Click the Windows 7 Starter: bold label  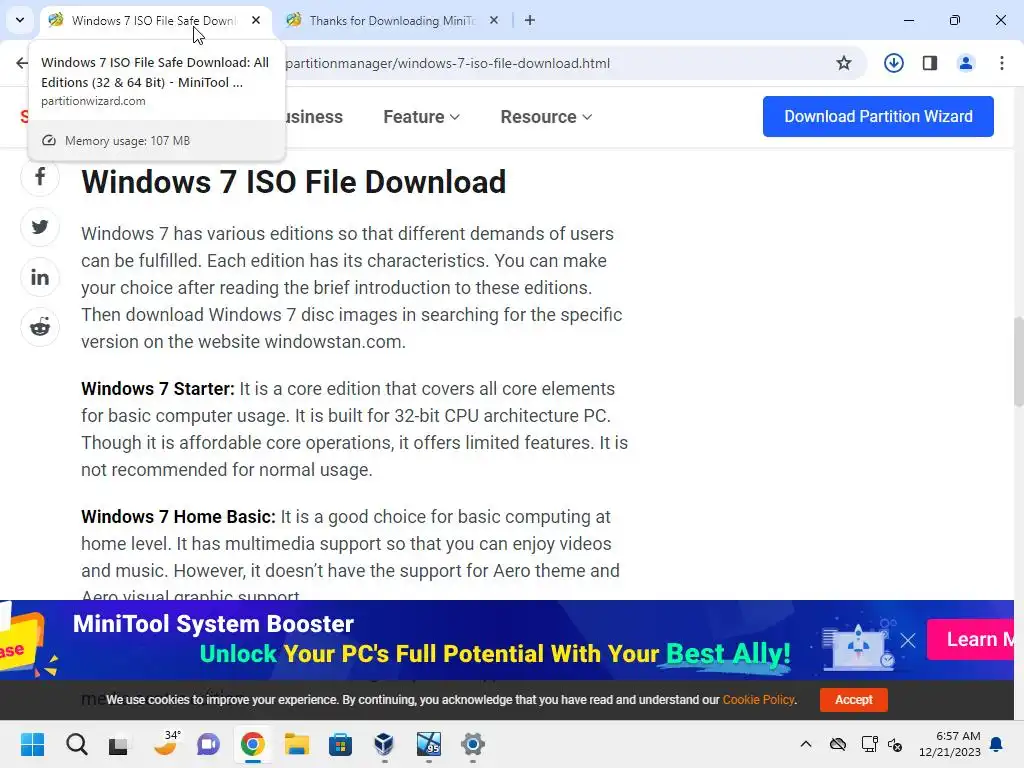157,389
